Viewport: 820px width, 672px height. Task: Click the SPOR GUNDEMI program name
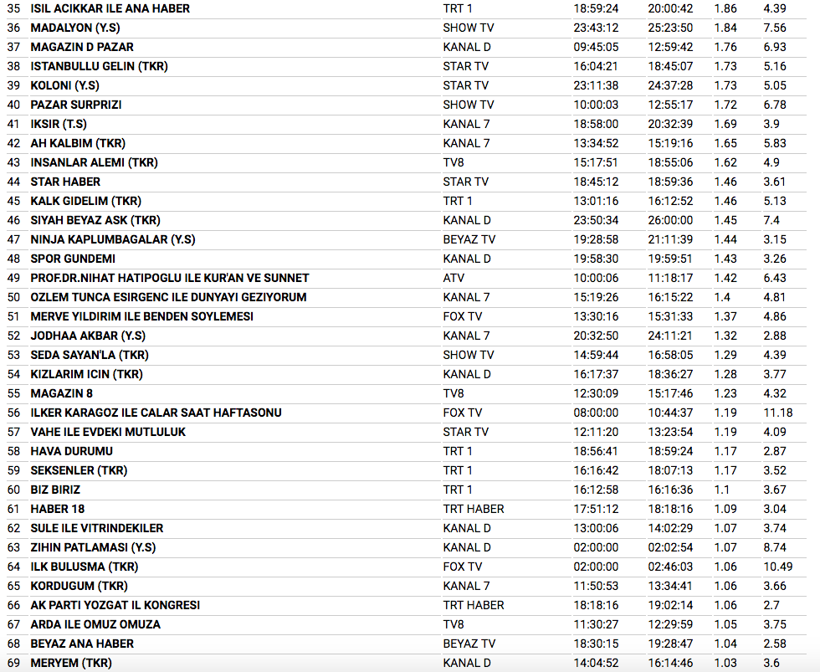pos(73,259)
